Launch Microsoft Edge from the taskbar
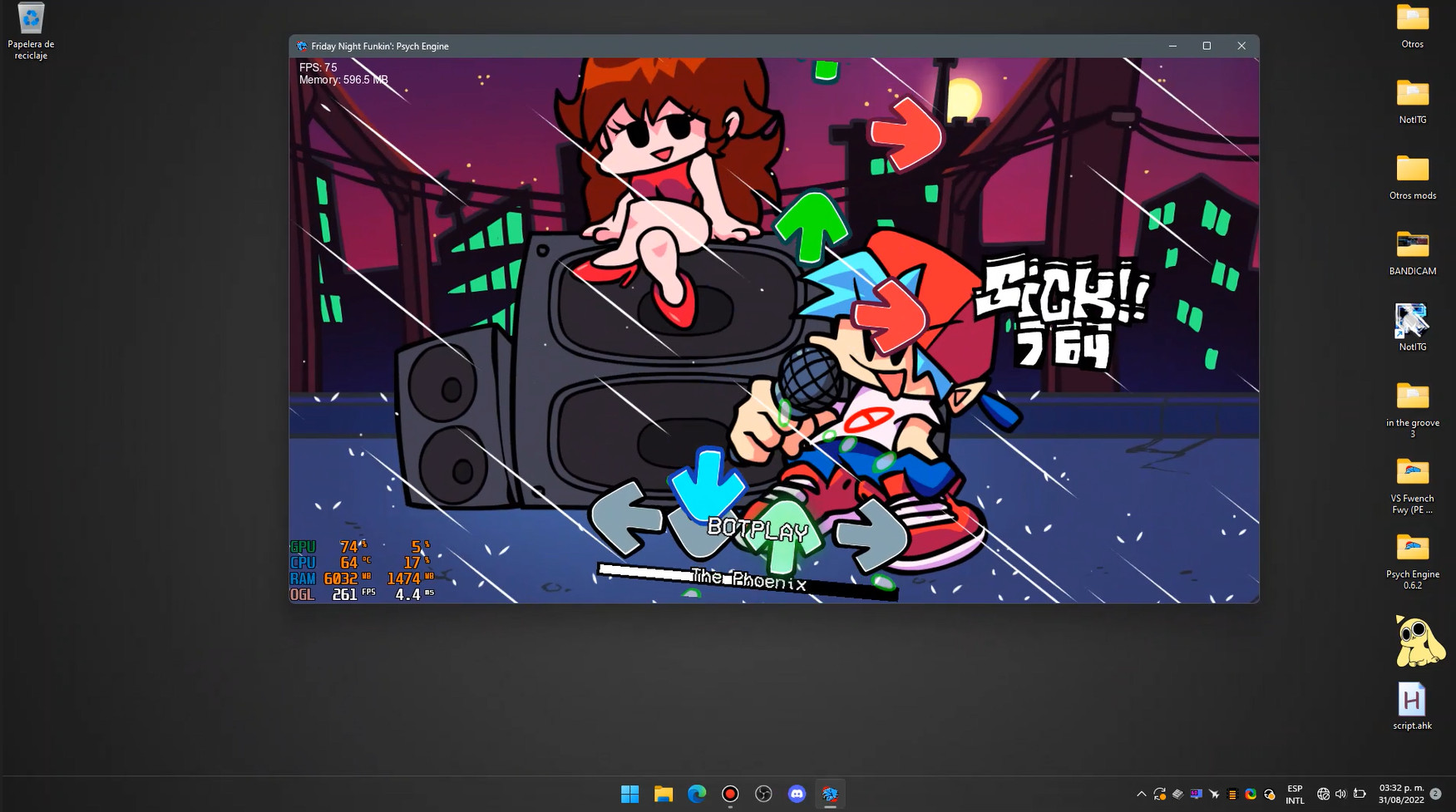Viewport: 1456px width, 812px height. [697, 794]
